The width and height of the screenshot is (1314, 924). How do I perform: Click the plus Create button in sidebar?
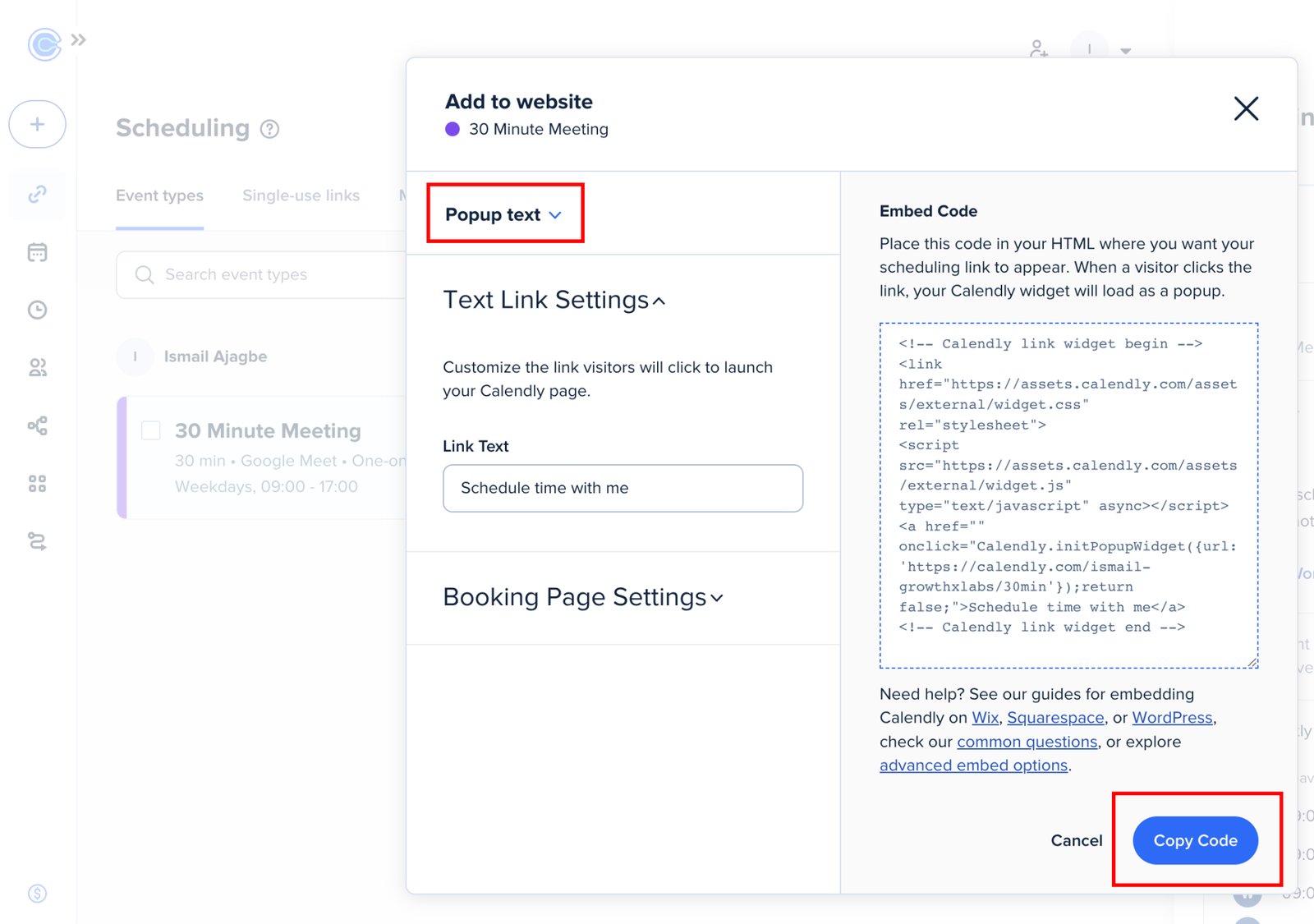[37, 124]
